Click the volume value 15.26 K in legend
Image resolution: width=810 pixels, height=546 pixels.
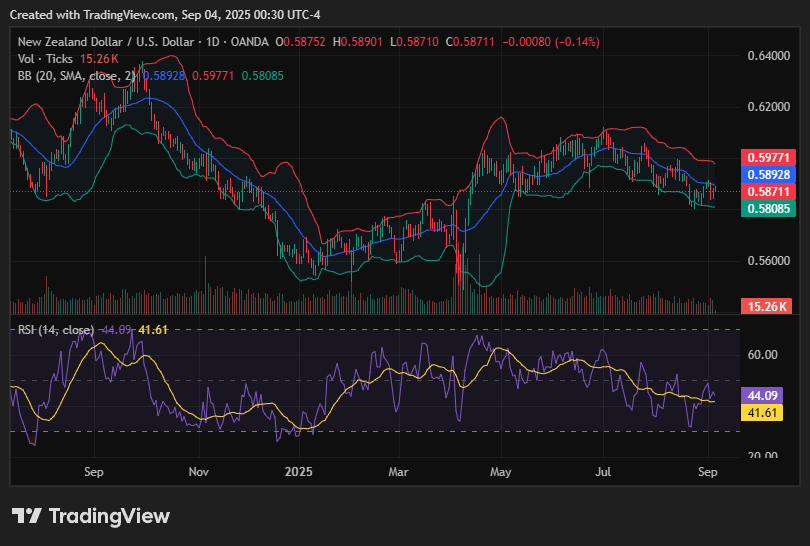[99, 59]
